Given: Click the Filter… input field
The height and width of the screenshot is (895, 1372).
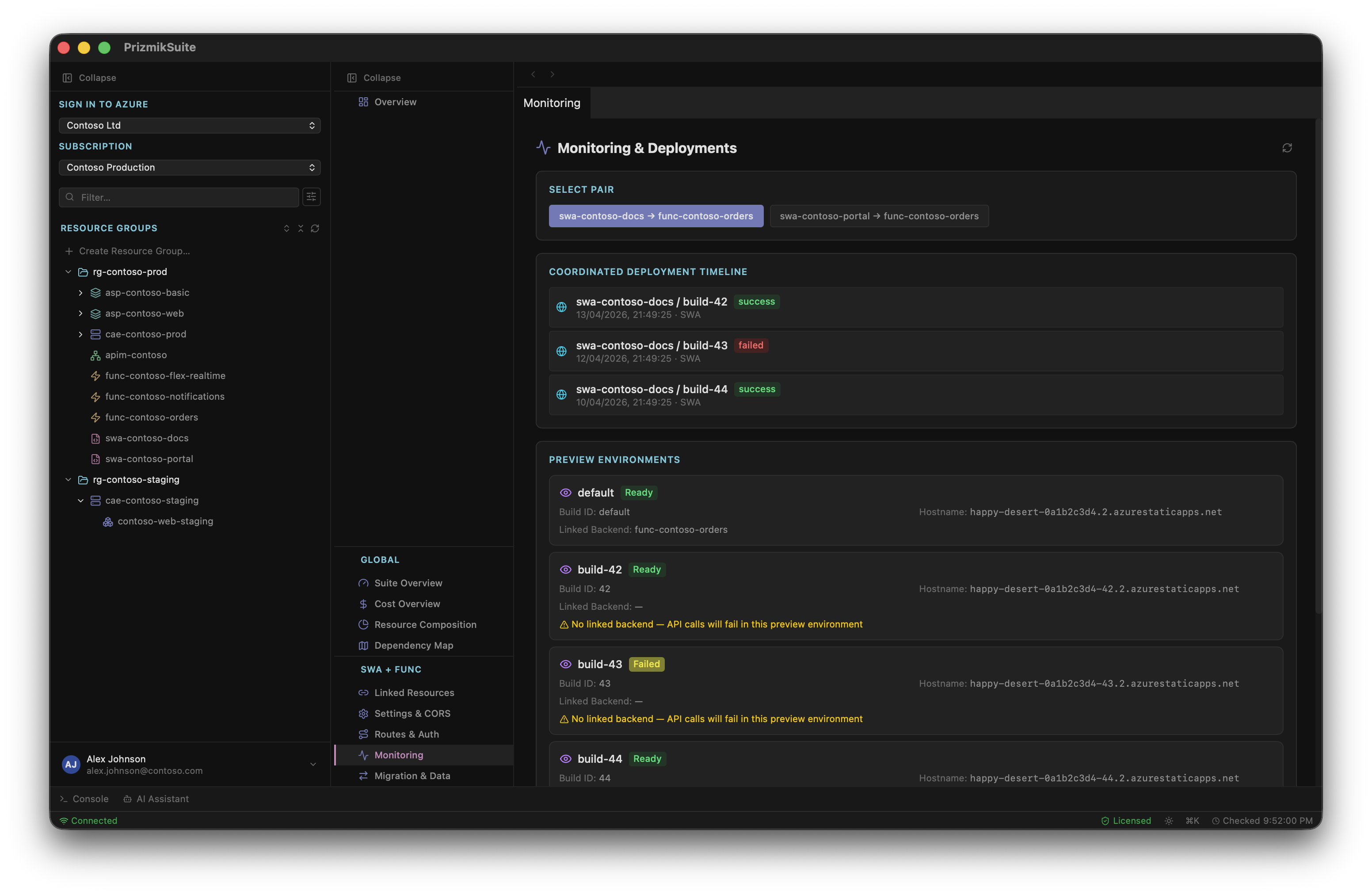Looking at the screenshot, I should tap(179, 197).
